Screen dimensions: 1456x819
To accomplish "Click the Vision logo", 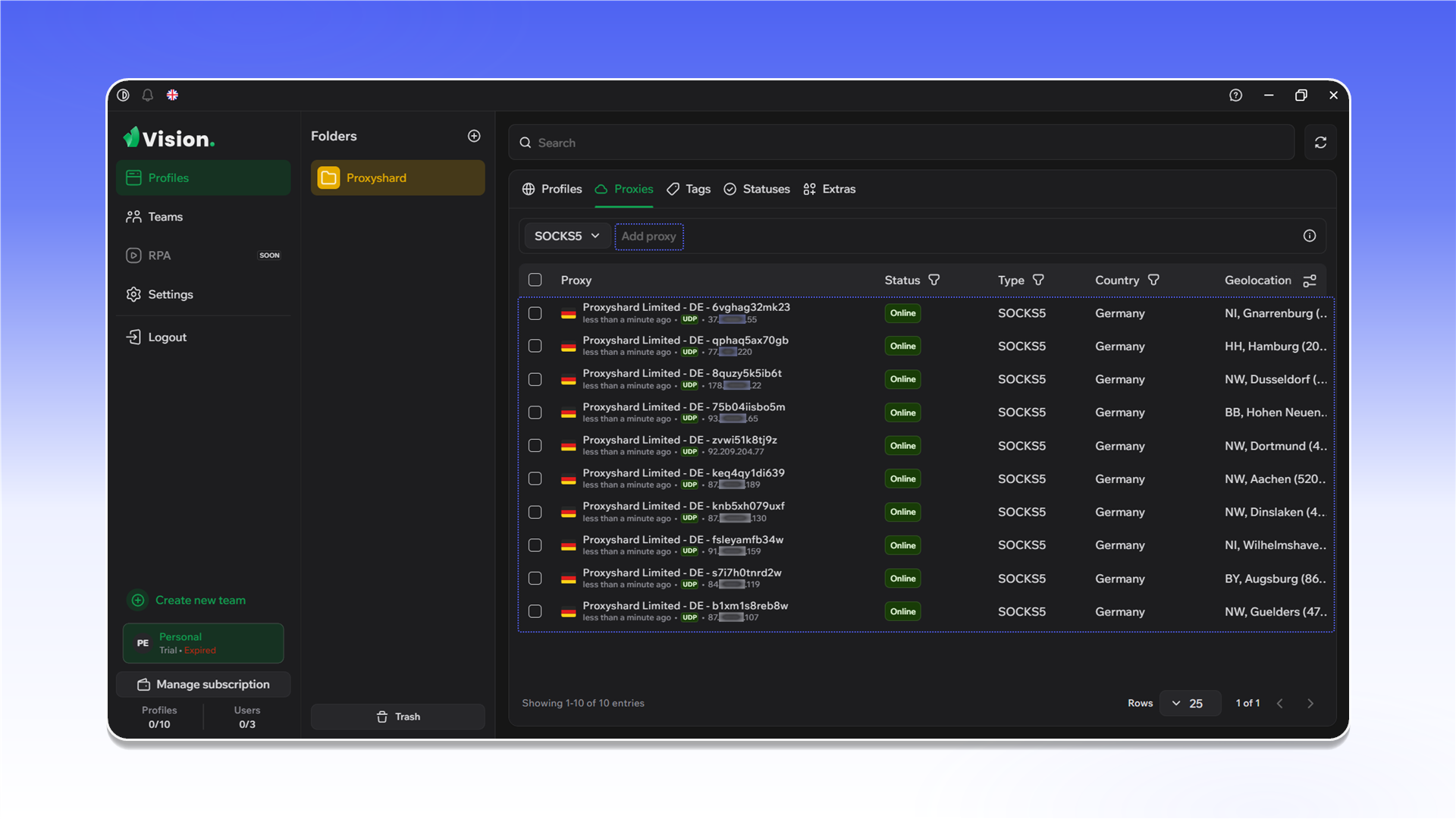I will (169, 138).
